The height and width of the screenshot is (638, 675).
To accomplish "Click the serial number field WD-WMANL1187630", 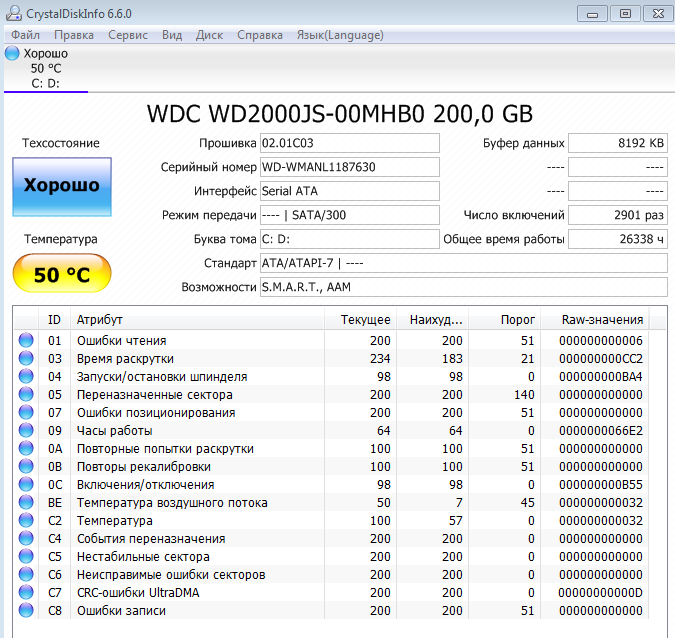I will pyautogui.click(x=350, y=167).
